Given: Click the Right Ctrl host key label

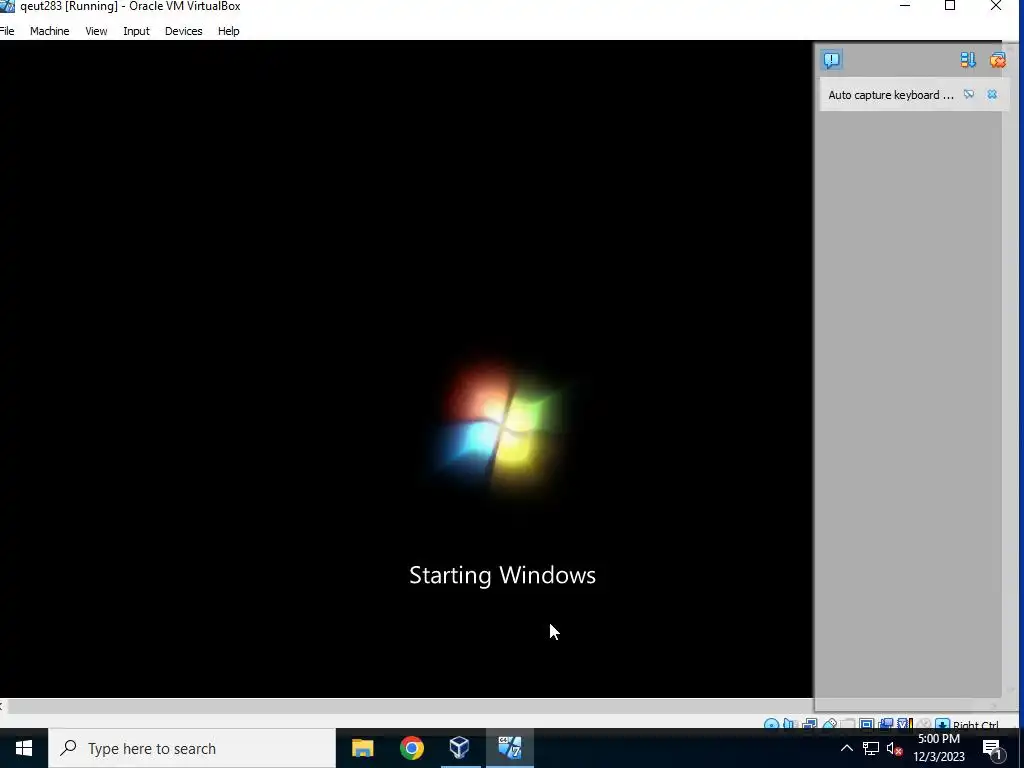Looking at the screenshot, I should tap(976, 724).
